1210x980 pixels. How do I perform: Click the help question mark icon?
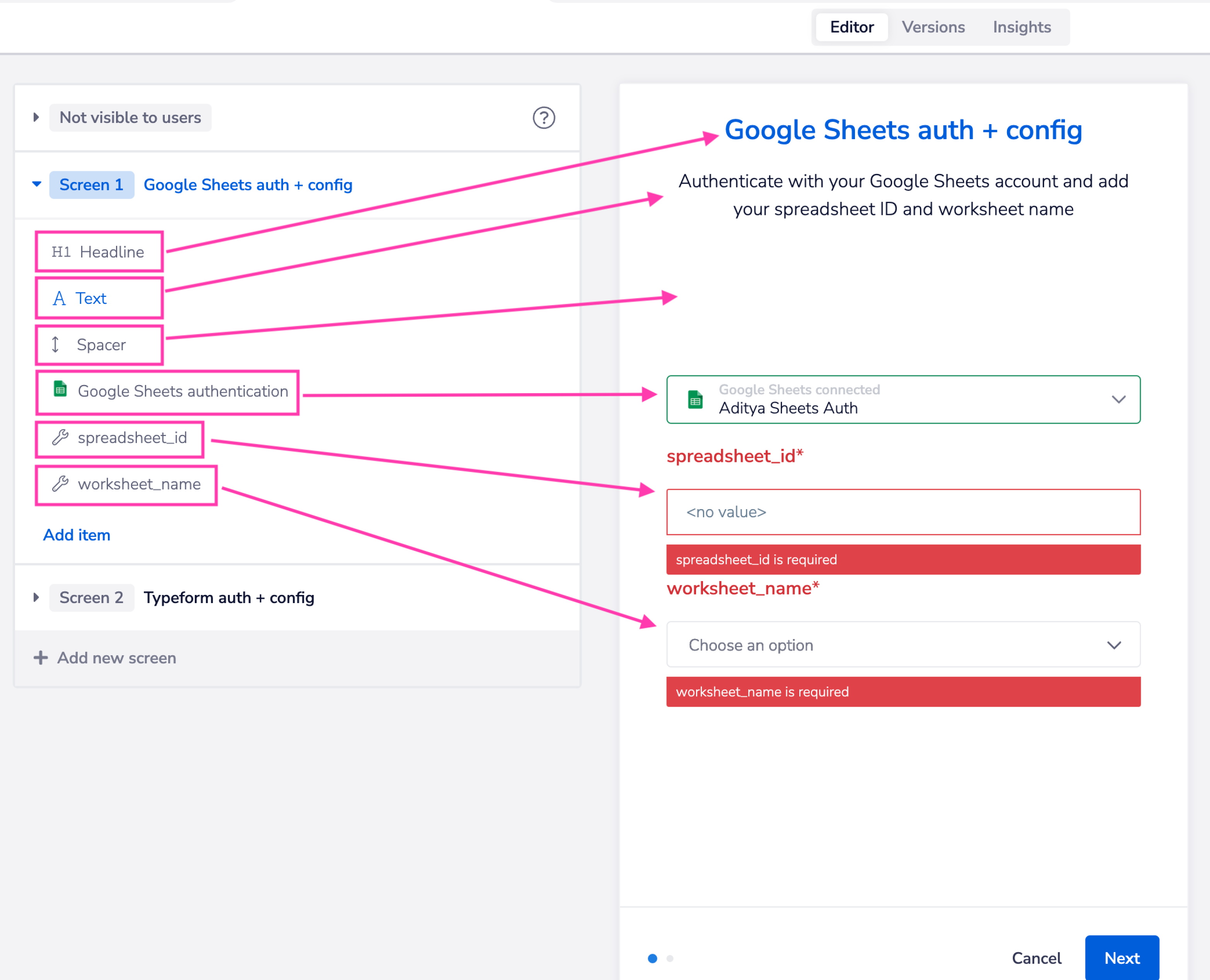coord(543,118)
